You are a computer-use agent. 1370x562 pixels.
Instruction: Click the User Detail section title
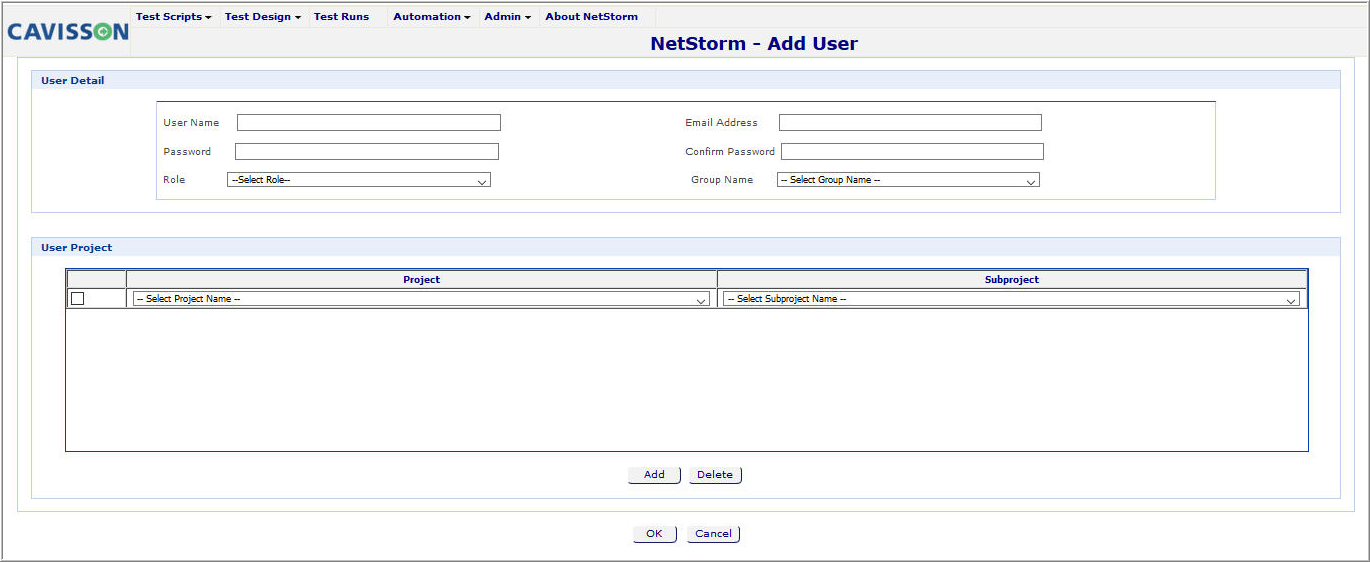73,81
